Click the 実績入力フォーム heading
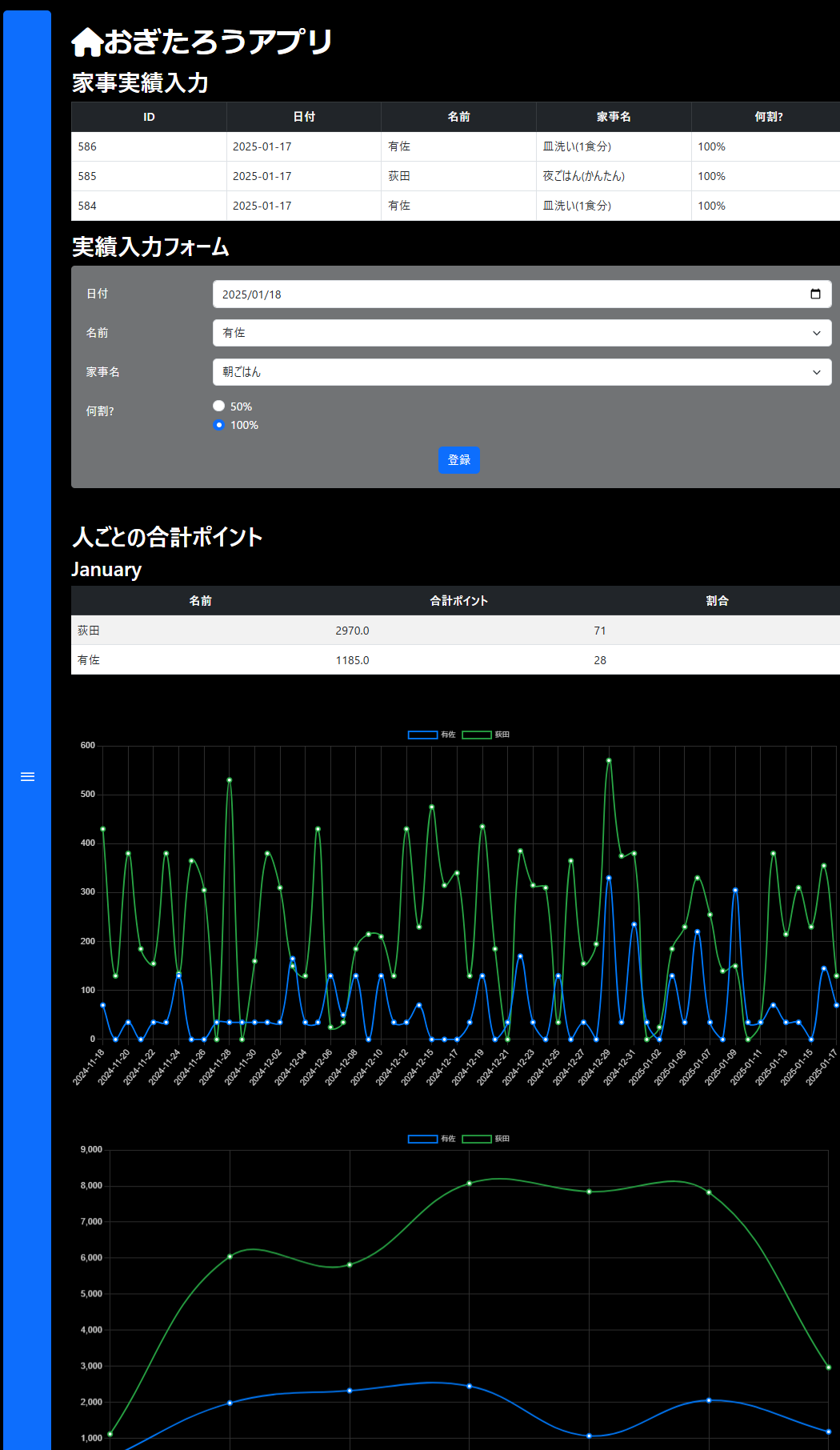Image resolution: width=840 pixels, height=1450 pixels. click(x=150, y=246)
